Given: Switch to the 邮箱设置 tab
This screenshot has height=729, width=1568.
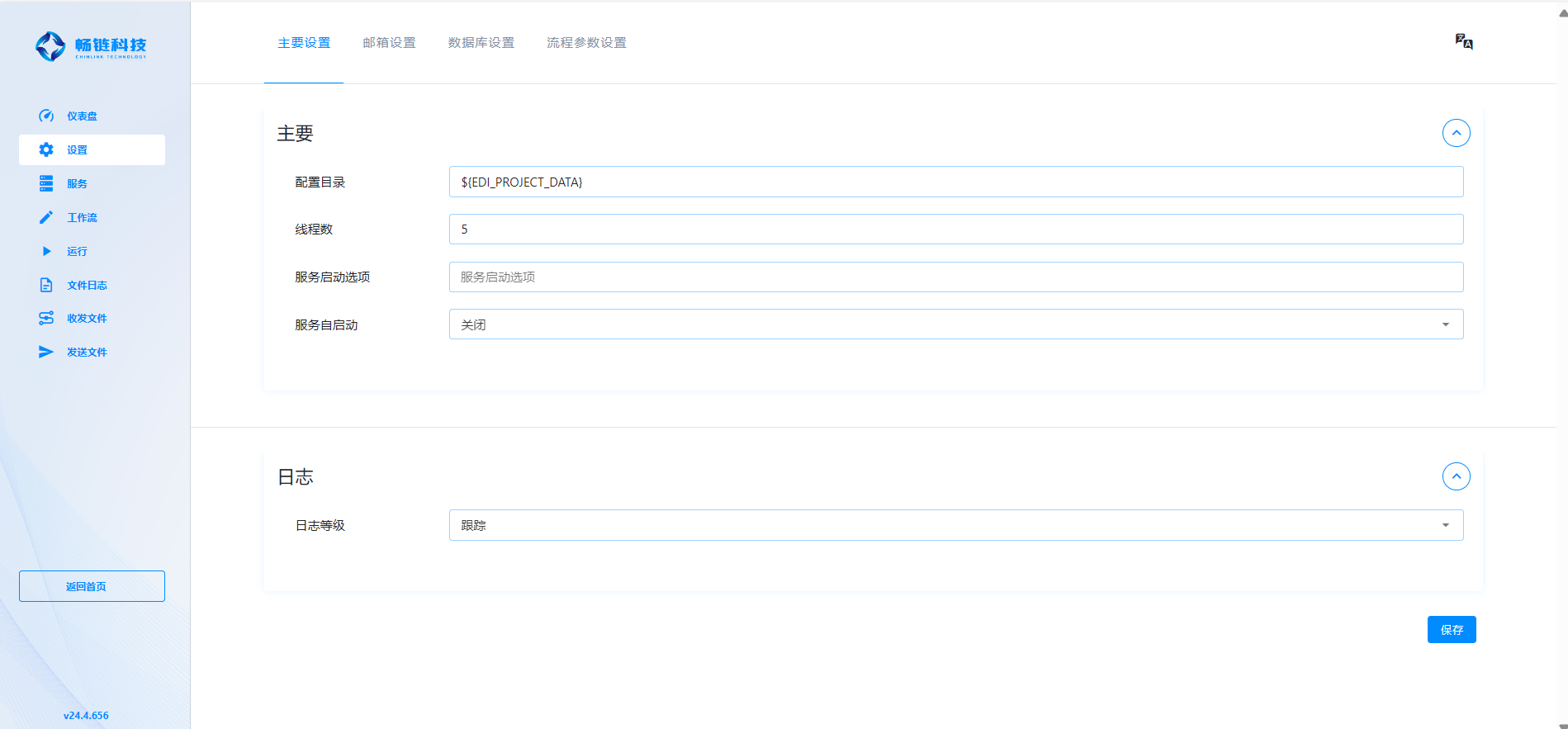Looking at the screenshot, I should (389, 43).
